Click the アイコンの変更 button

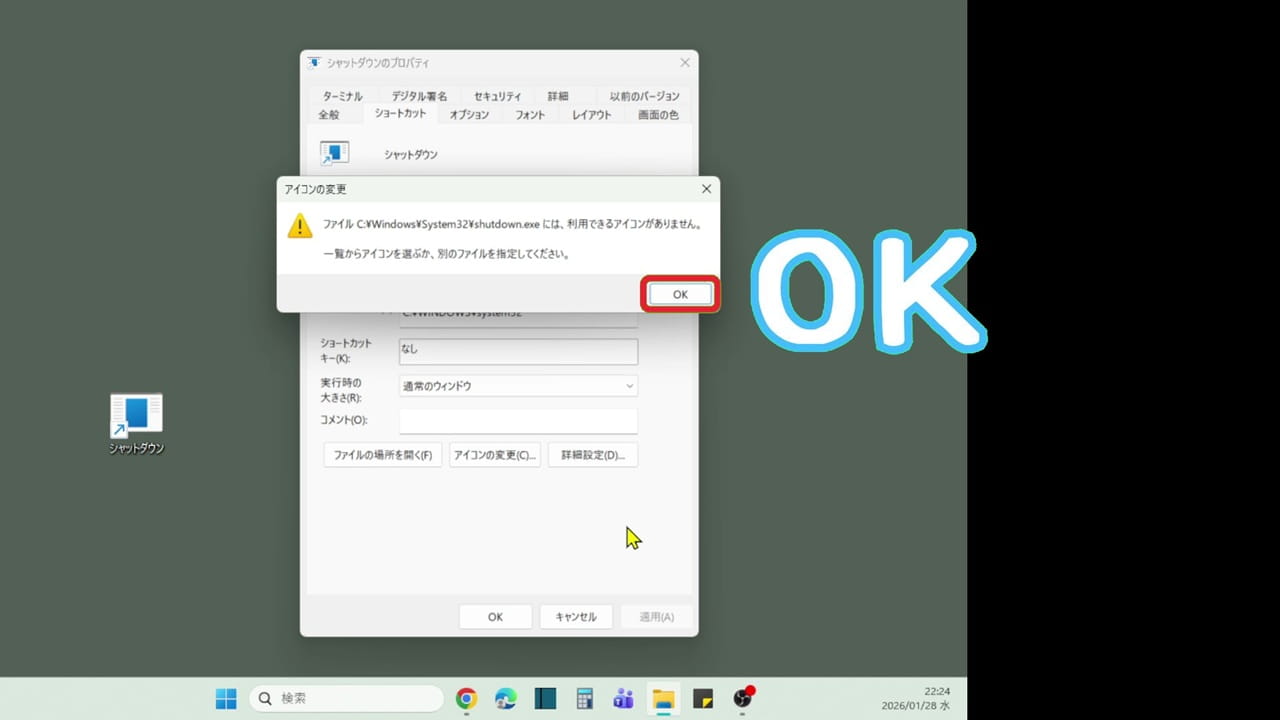pos(493,454)
